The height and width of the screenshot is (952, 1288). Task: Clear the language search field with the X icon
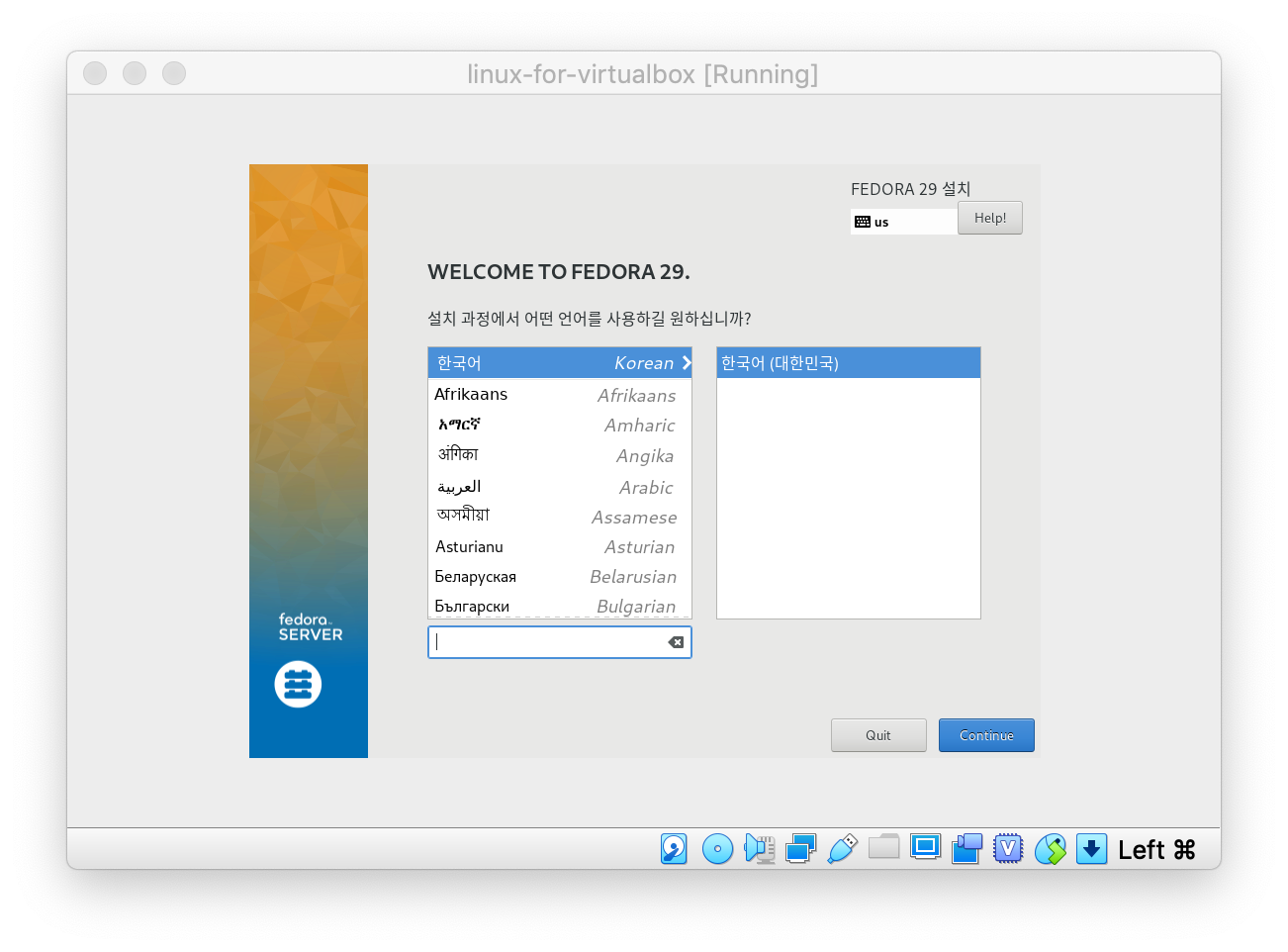pos(676,642)
